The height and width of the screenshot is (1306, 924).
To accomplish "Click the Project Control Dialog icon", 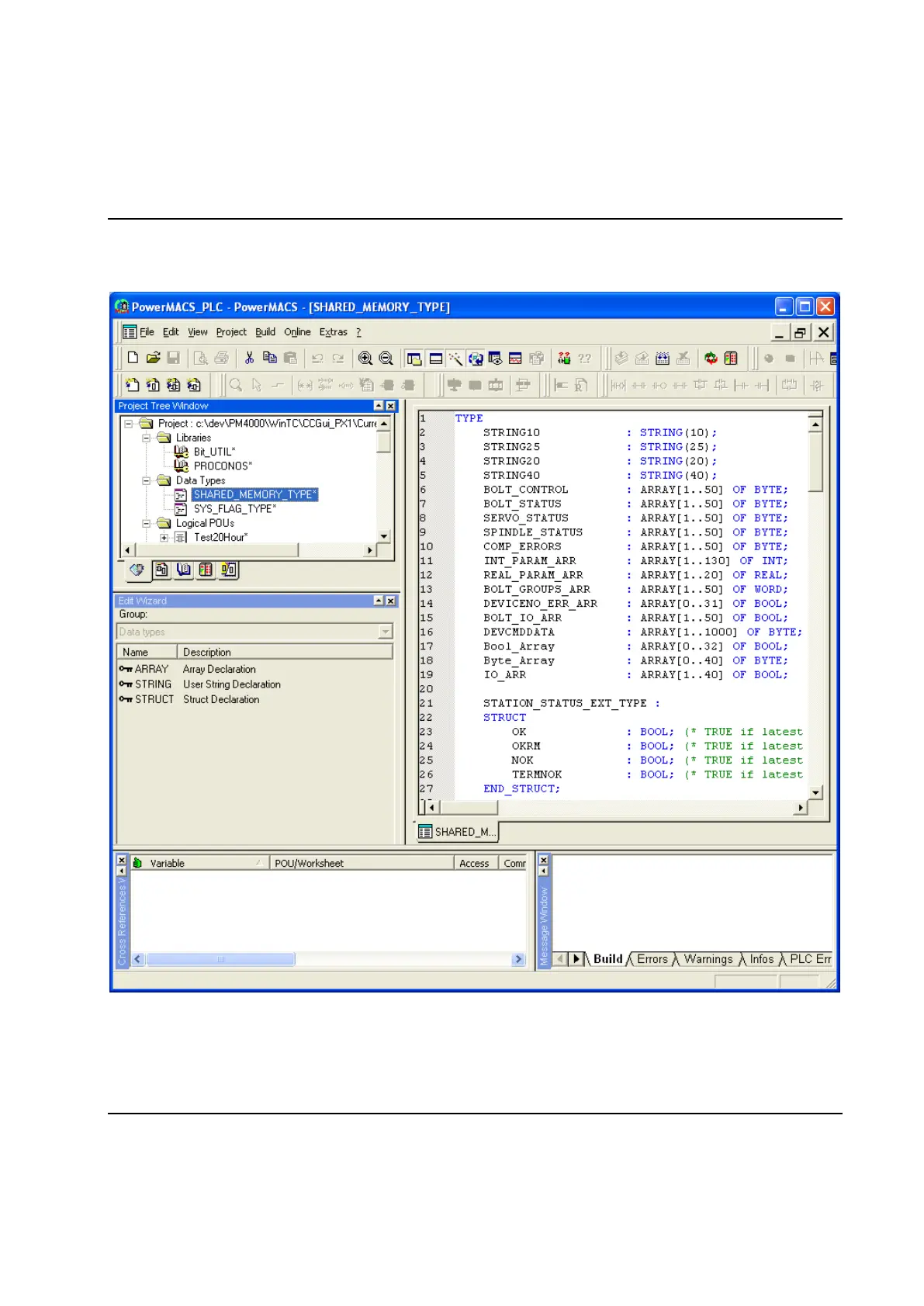I will tap(730, 358).
